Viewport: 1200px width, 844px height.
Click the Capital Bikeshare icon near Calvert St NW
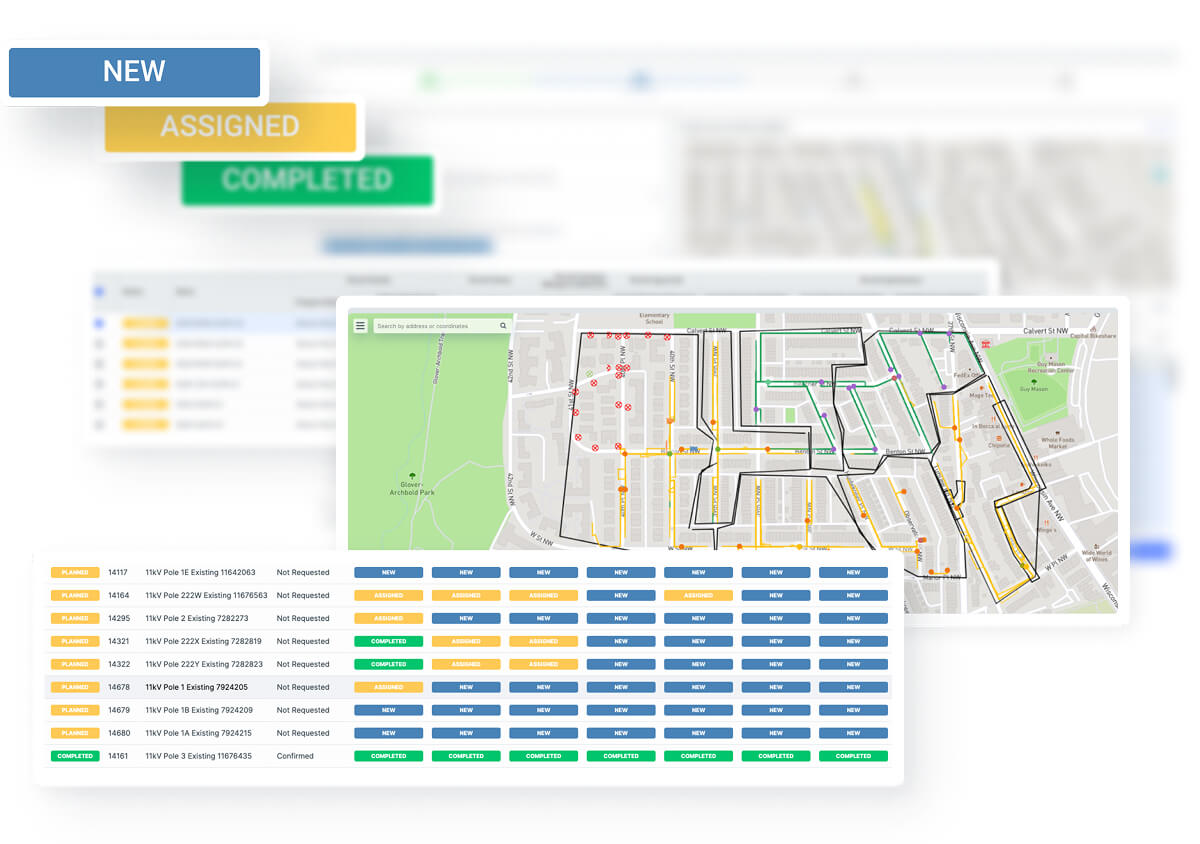click(x=1094, y=328)
